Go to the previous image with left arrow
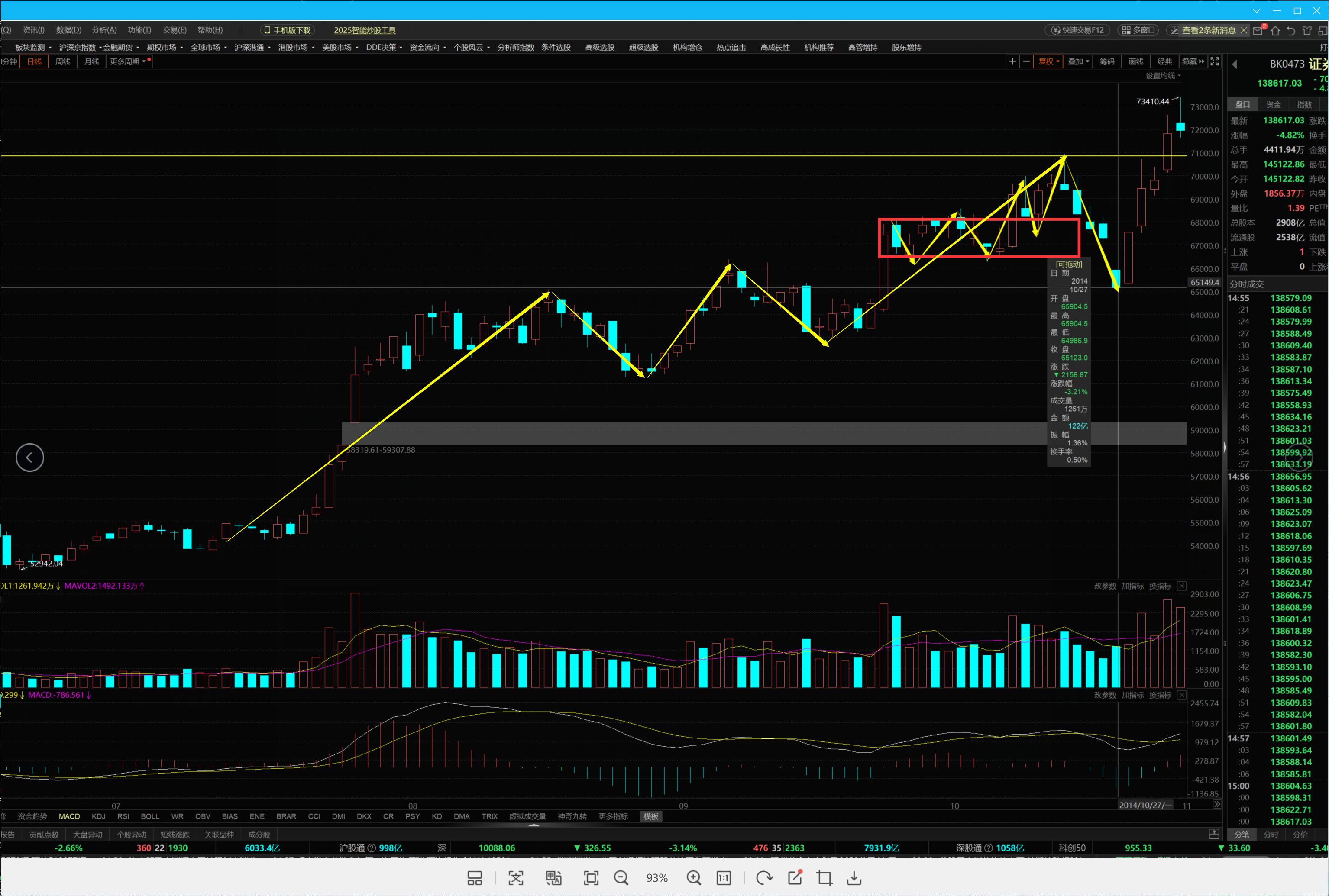Screen dimensions: 1329x896 tap(30, 457)
